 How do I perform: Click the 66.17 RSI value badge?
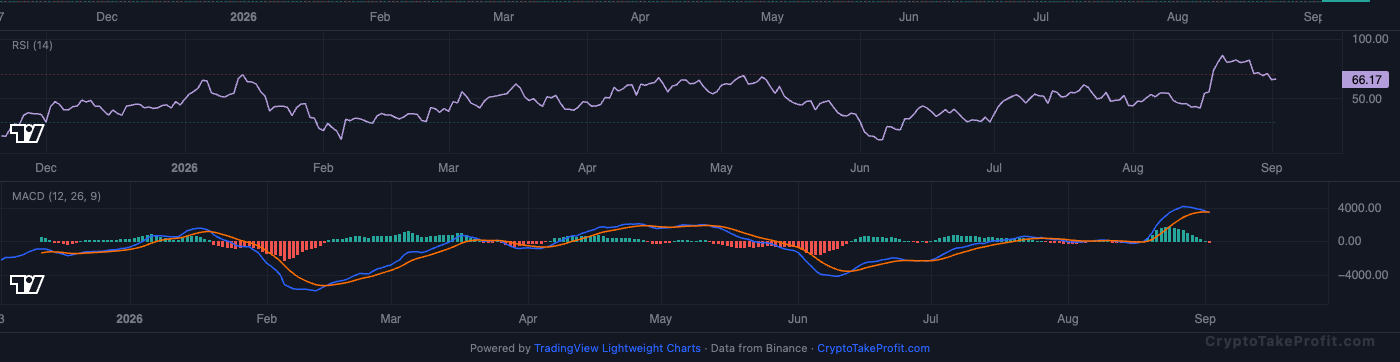click(1366, 79)
